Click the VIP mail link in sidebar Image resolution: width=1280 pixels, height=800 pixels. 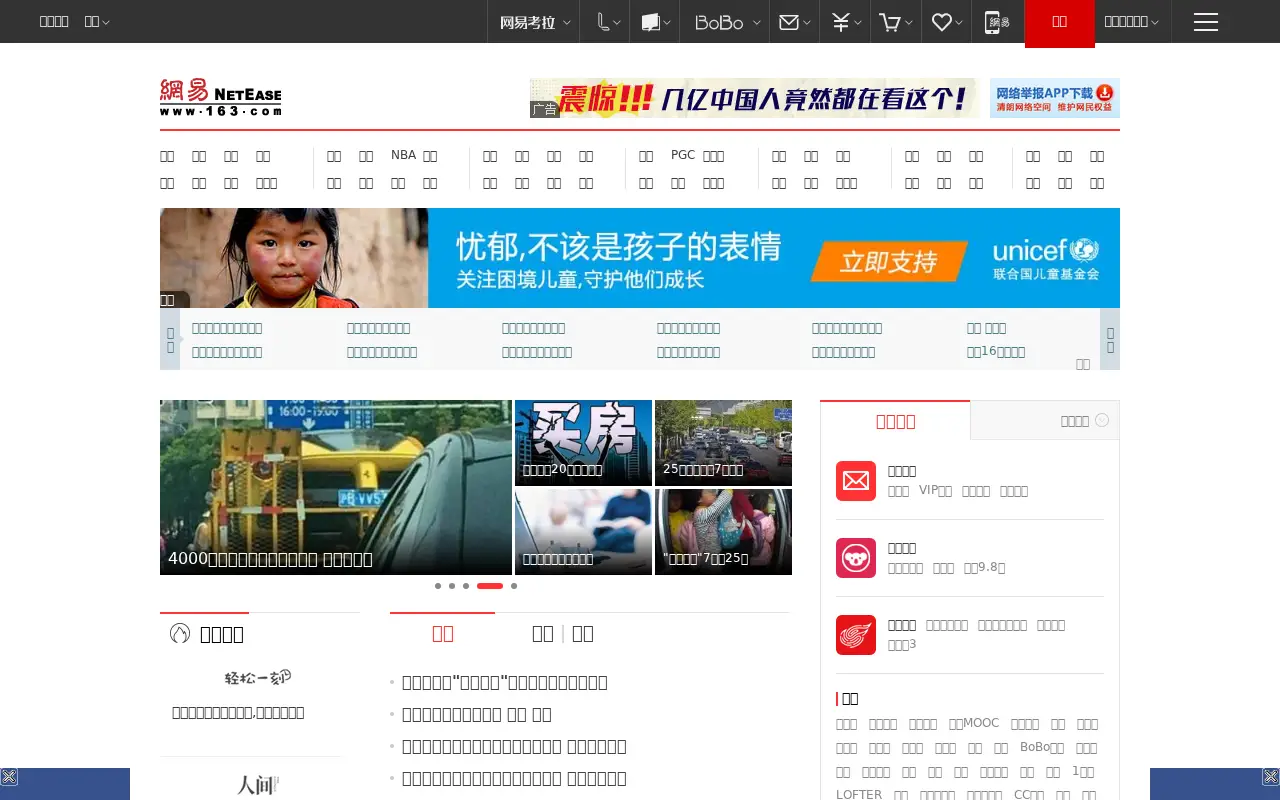pos(935,491)
